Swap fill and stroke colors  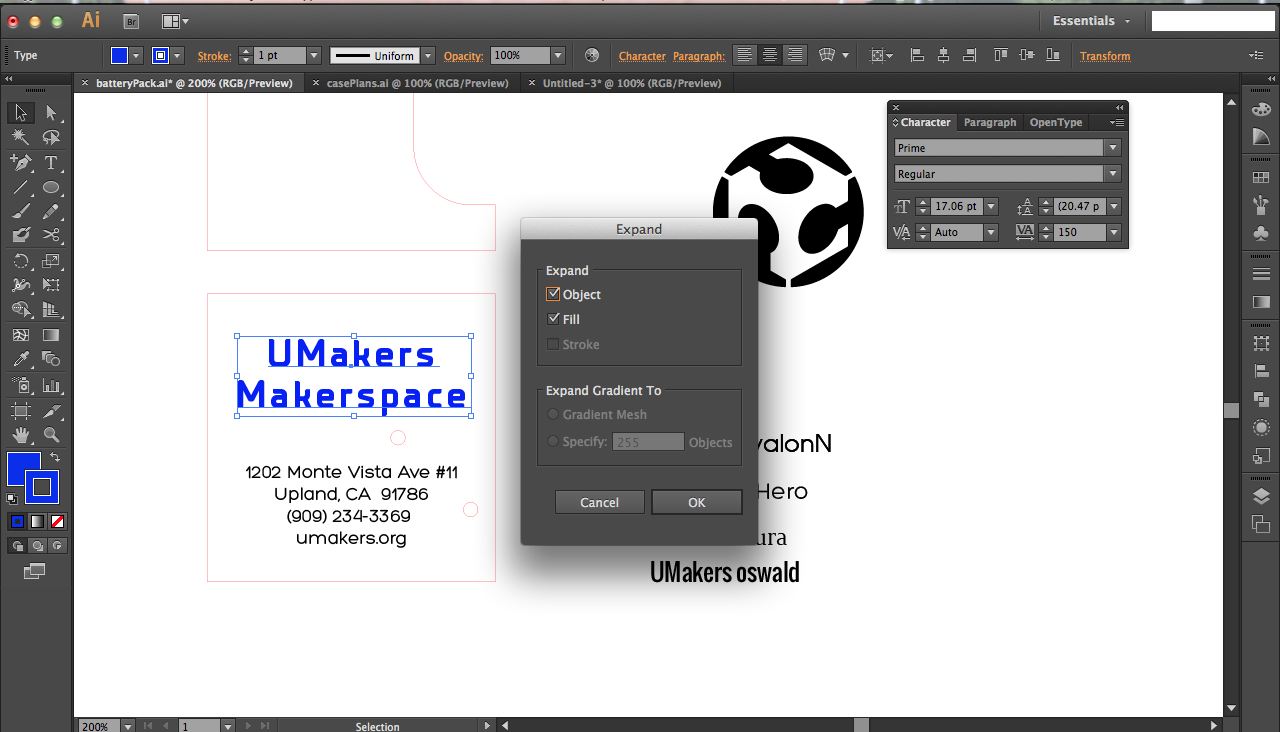click(55, 457)
